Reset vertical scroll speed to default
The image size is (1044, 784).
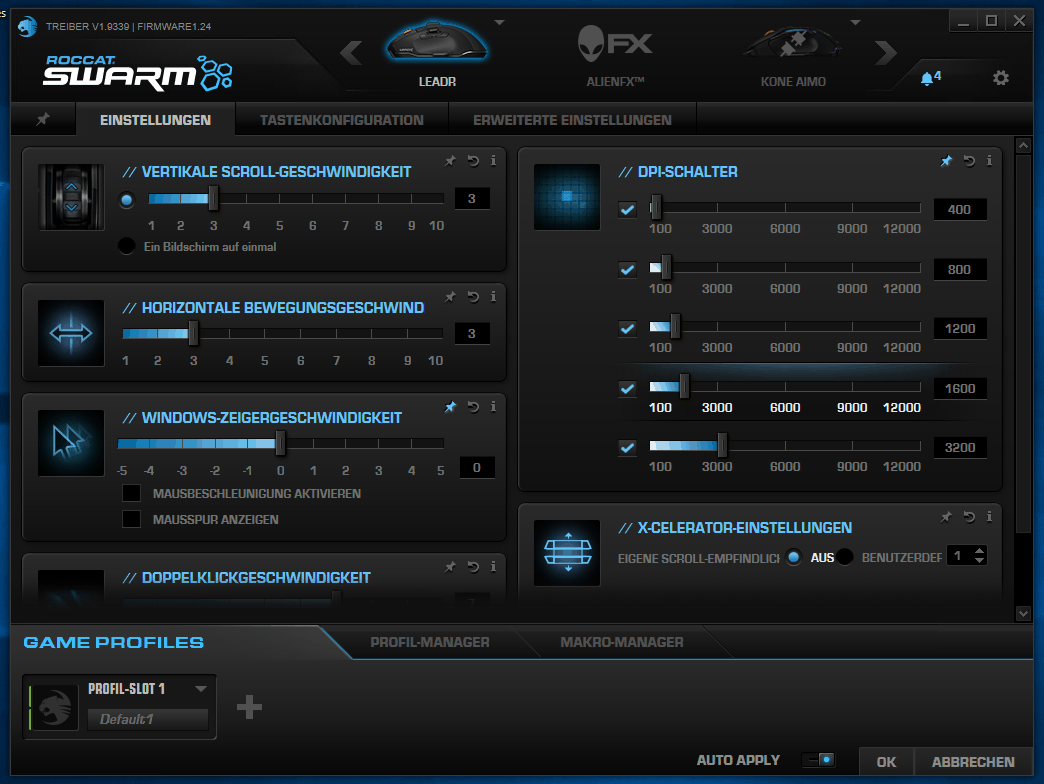pyautogui.click(x=473, y=160)
